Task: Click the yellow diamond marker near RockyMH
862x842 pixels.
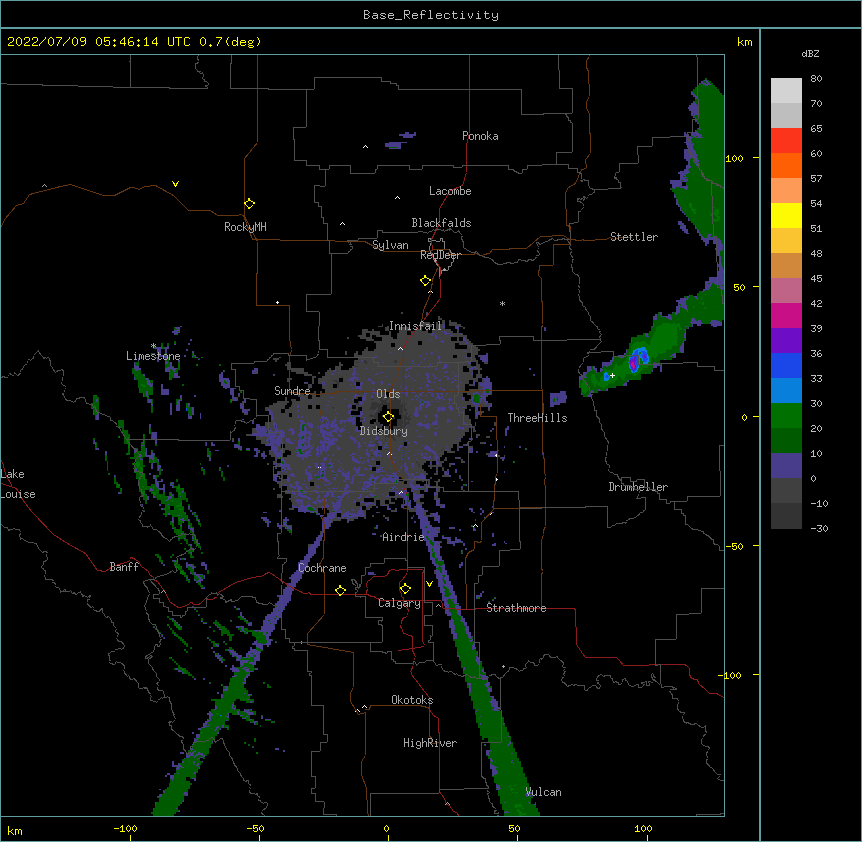Action: pos(249,204)
